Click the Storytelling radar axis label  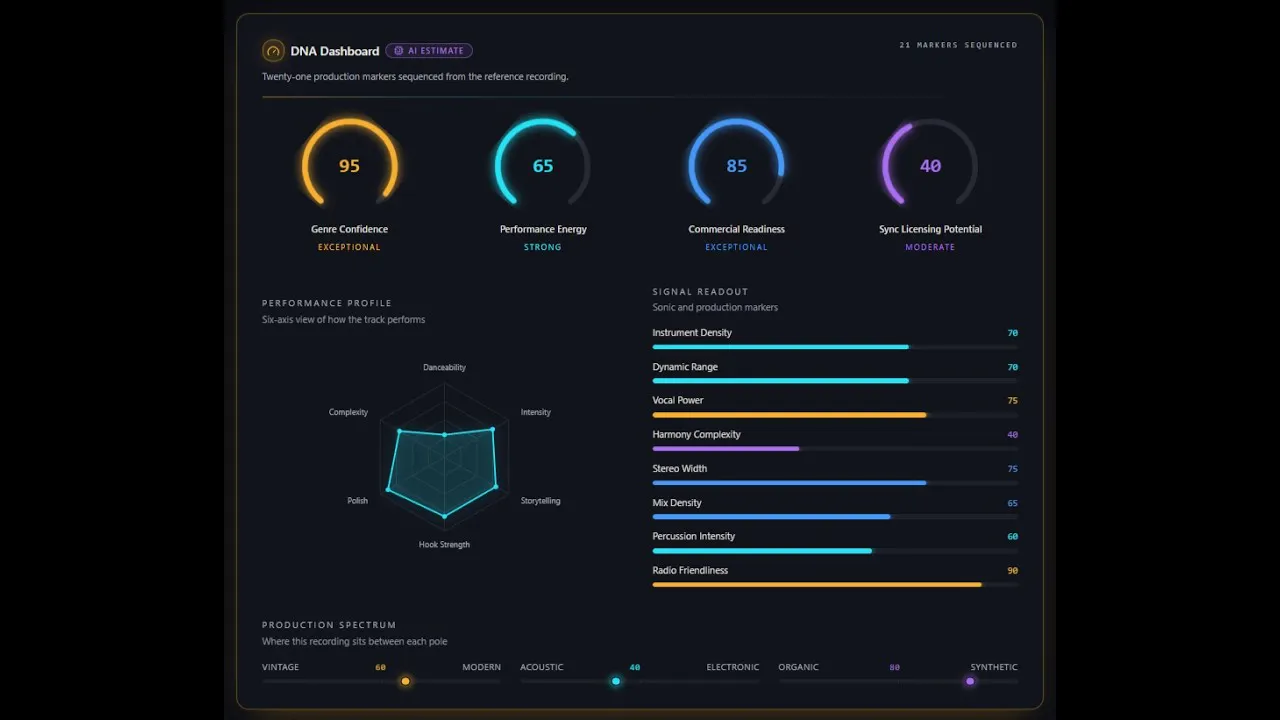pyautogui.click(x=541, y=501)
